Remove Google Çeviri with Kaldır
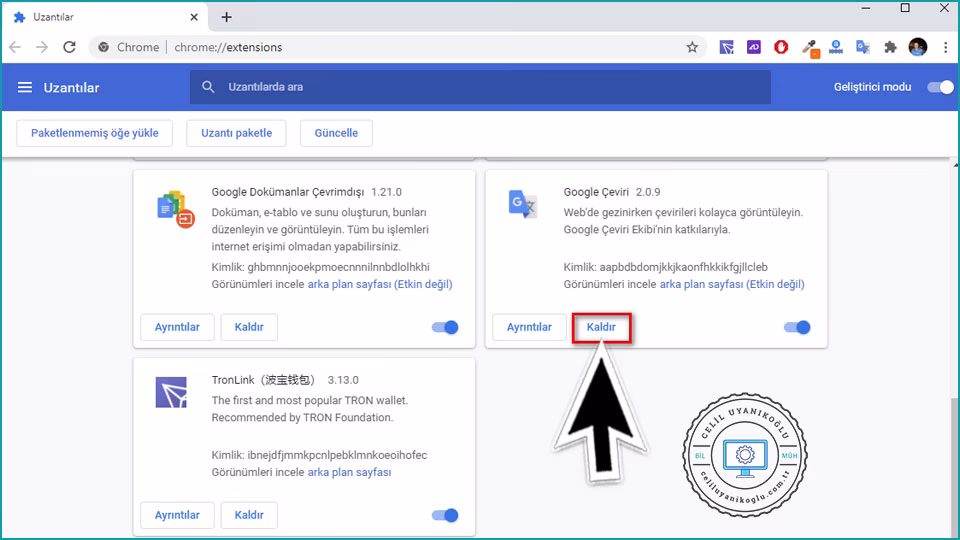 click(601, 327)
